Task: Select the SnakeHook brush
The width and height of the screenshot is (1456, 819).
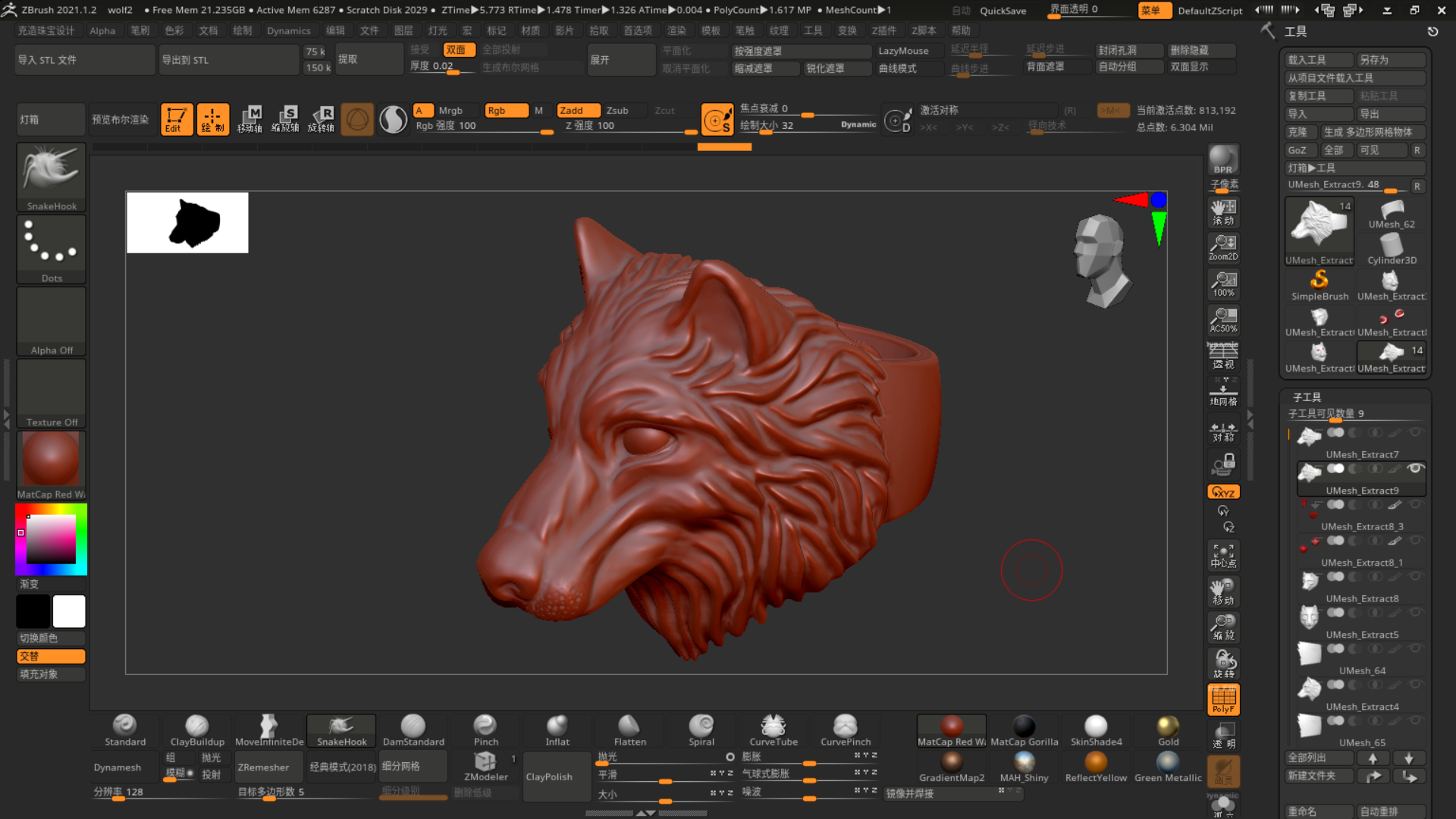Action: click(340, 730)
